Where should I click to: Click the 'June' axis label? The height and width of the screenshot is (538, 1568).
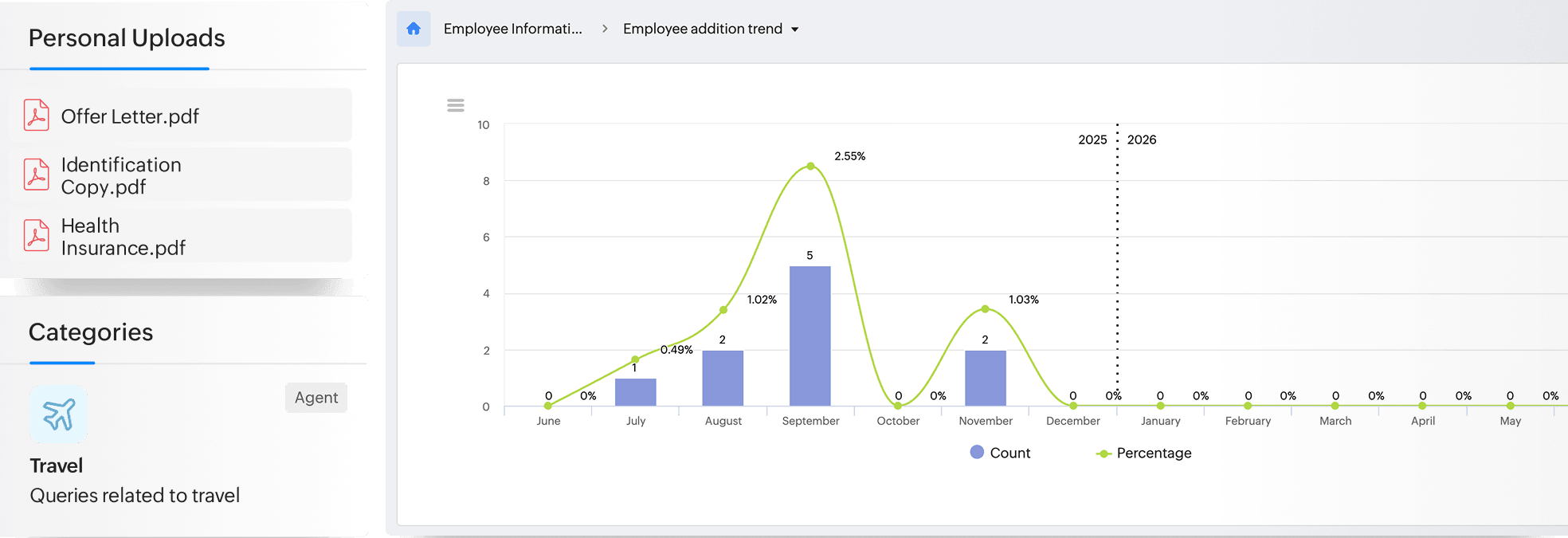(548, 421)
